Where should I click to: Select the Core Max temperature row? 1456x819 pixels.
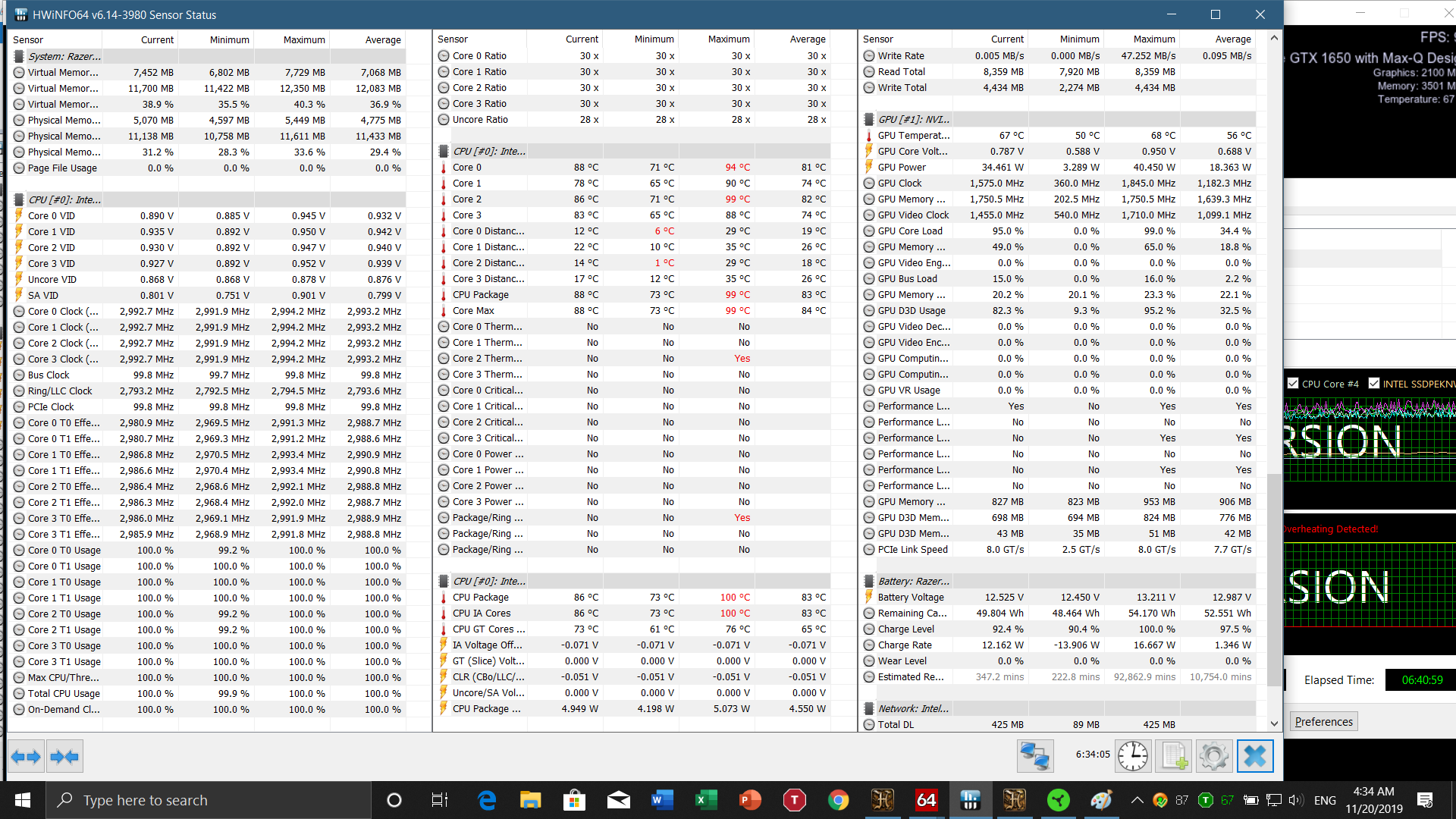633,311
